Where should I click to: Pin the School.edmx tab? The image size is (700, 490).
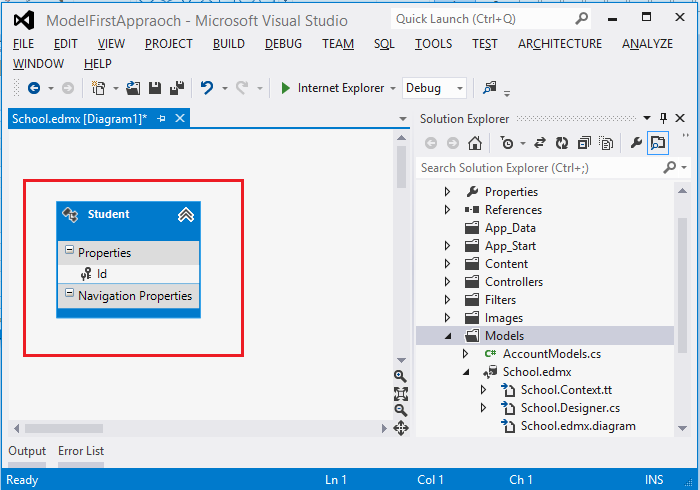162,119
